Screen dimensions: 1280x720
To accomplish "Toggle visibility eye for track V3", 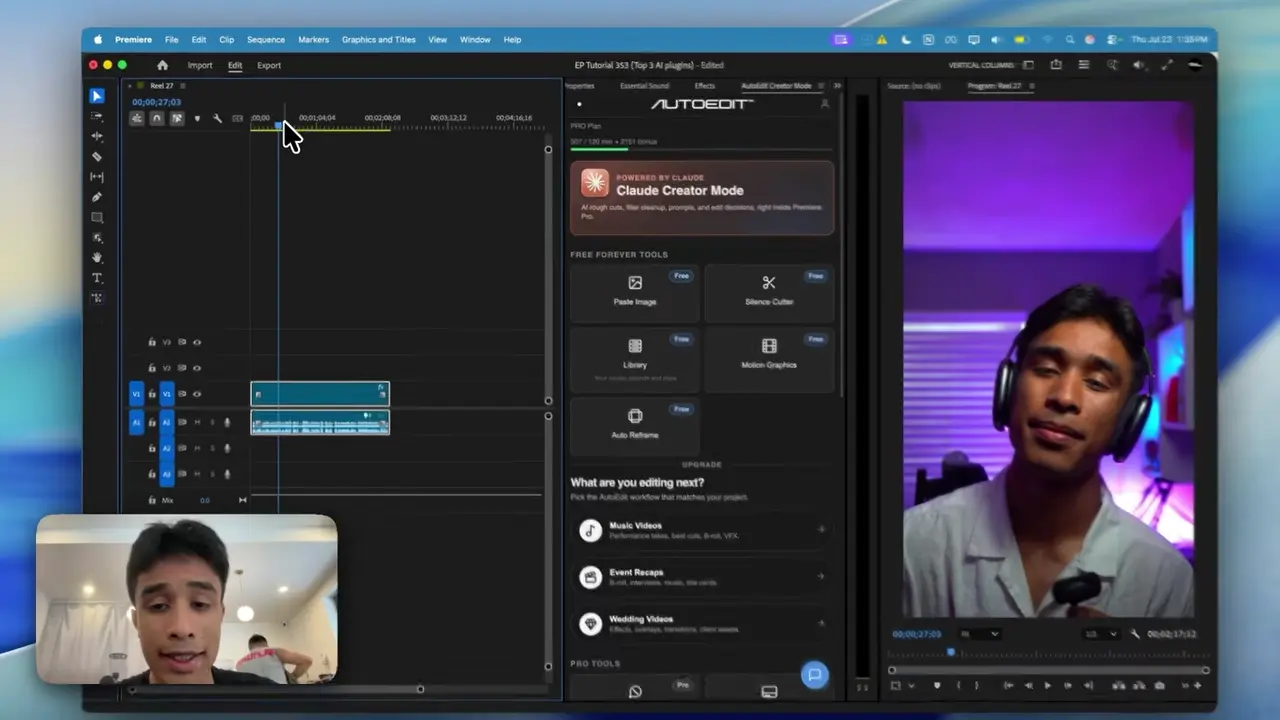I will [197, 342].
